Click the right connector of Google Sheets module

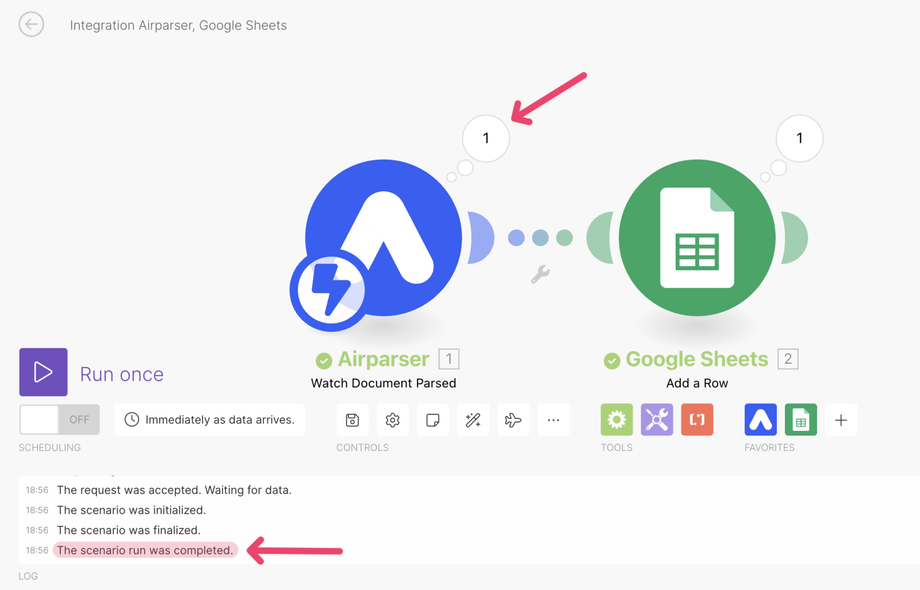[795, 238]
